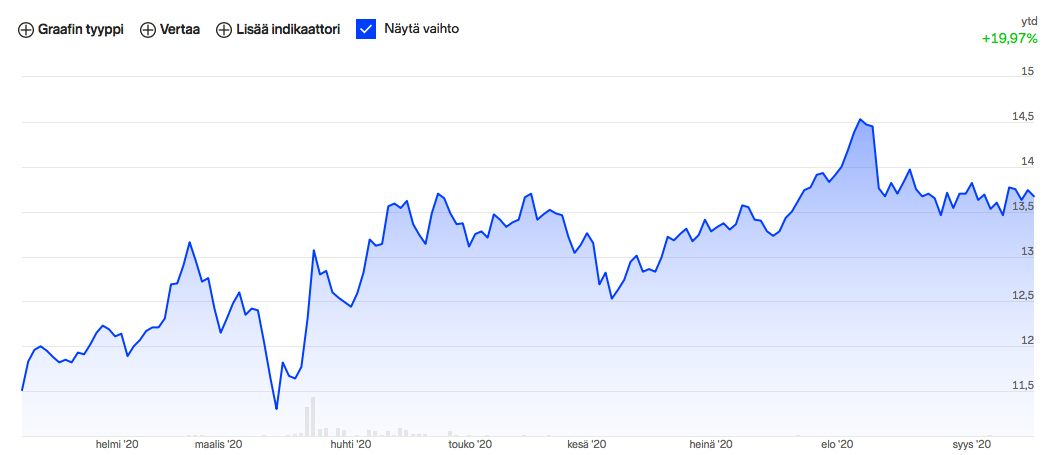This screenshot has height=455, width=1051.
Task: Expand the Vertaa comparison options
Action: [x=180, y=30]
